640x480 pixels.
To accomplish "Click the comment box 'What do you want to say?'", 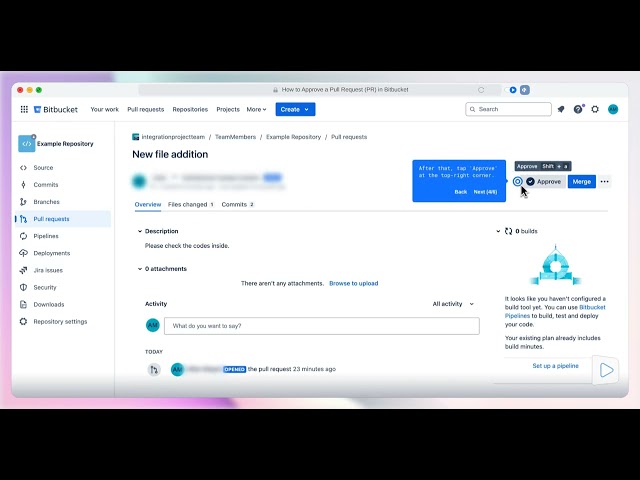I will (322, 326).
